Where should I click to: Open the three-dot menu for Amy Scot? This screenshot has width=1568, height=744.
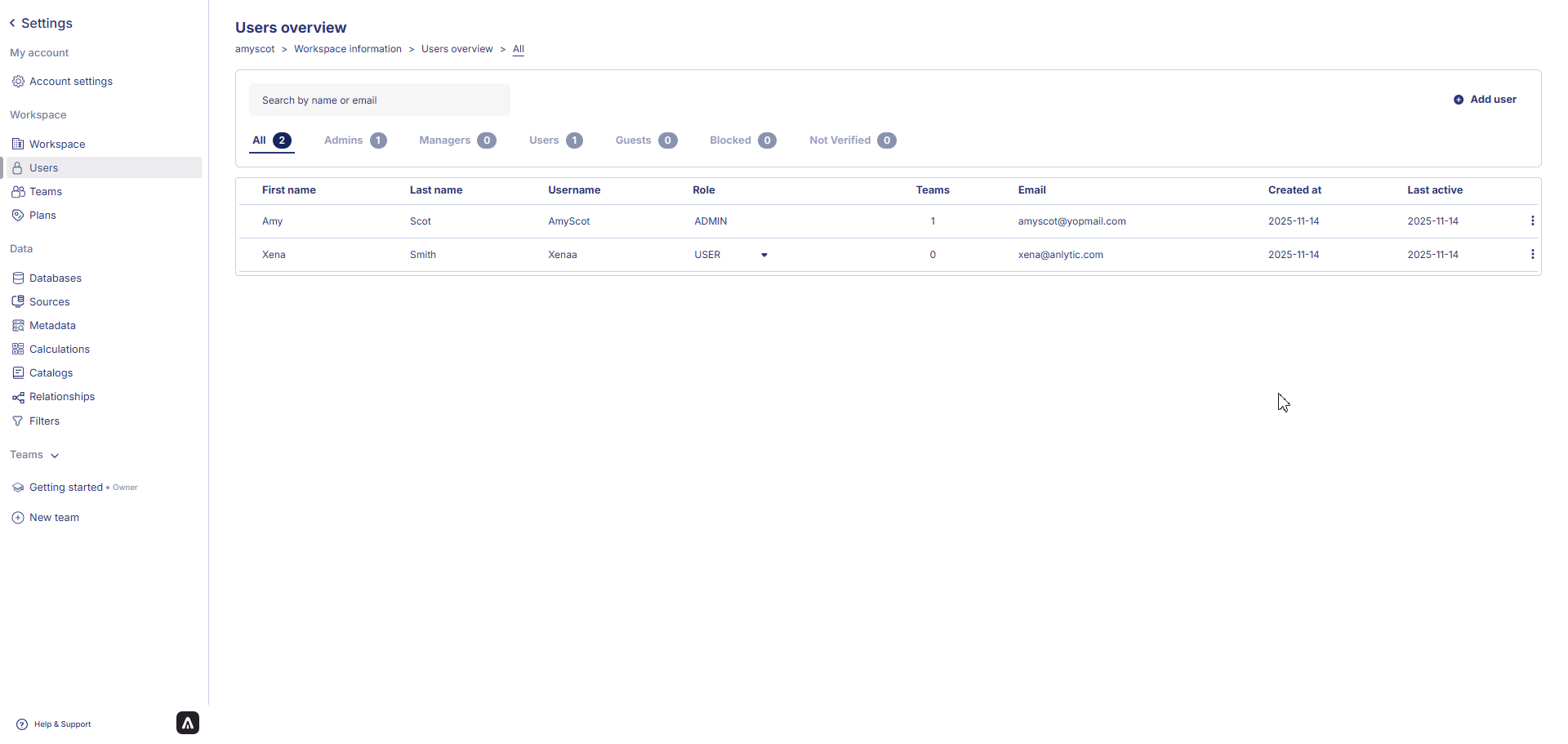point(1532,221)
